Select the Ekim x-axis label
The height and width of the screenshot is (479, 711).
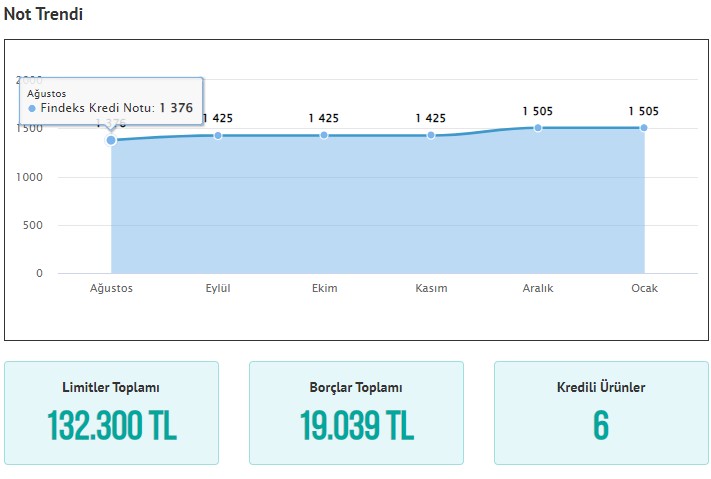pyautogui.click(x=324, y=289)
